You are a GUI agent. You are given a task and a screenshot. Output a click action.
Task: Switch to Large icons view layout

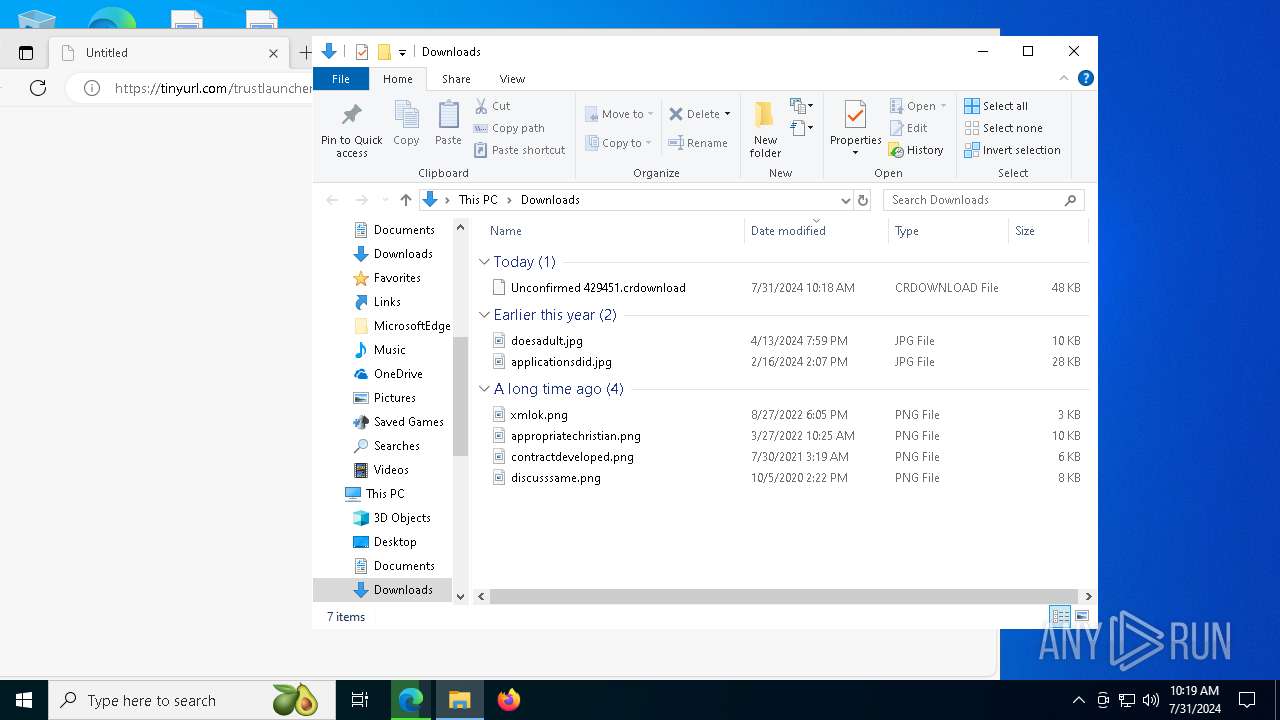click(x=1081, y=616)
